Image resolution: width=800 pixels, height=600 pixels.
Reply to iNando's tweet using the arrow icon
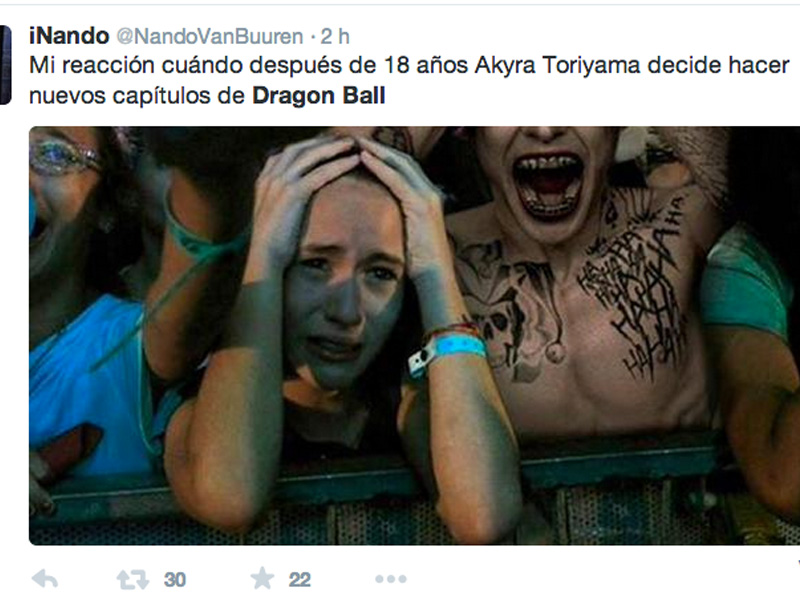[x=45, y=579]
